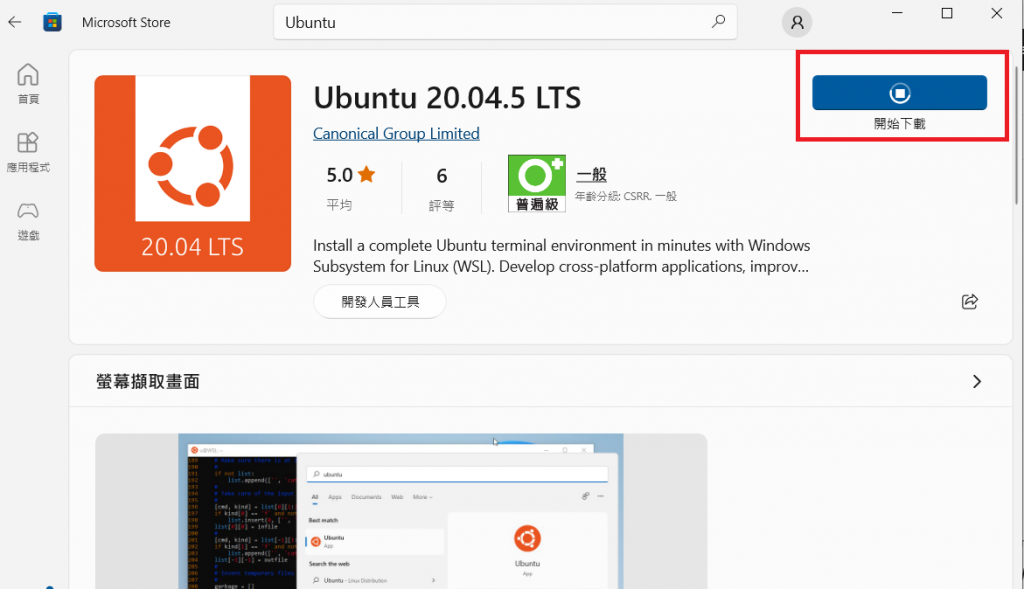Open Canonical Group Limited publisher link
The image size is (1024, 589).
(x=396, y=133)
